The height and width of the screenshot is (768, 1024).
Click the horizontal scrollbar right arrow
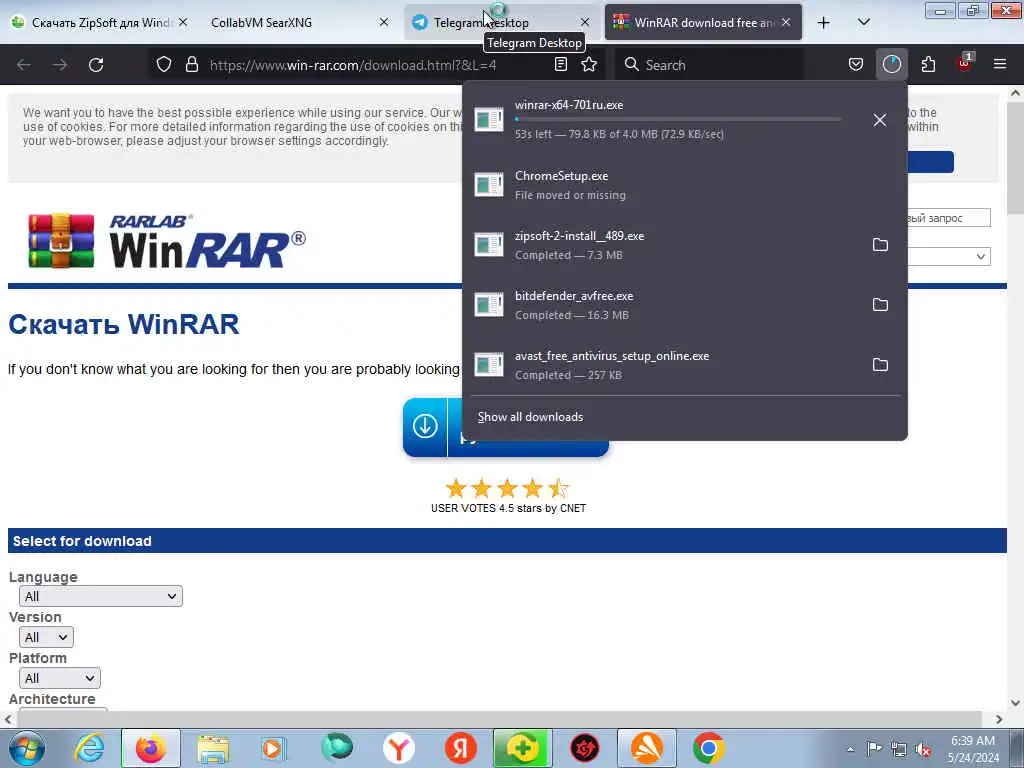point(999,719)
